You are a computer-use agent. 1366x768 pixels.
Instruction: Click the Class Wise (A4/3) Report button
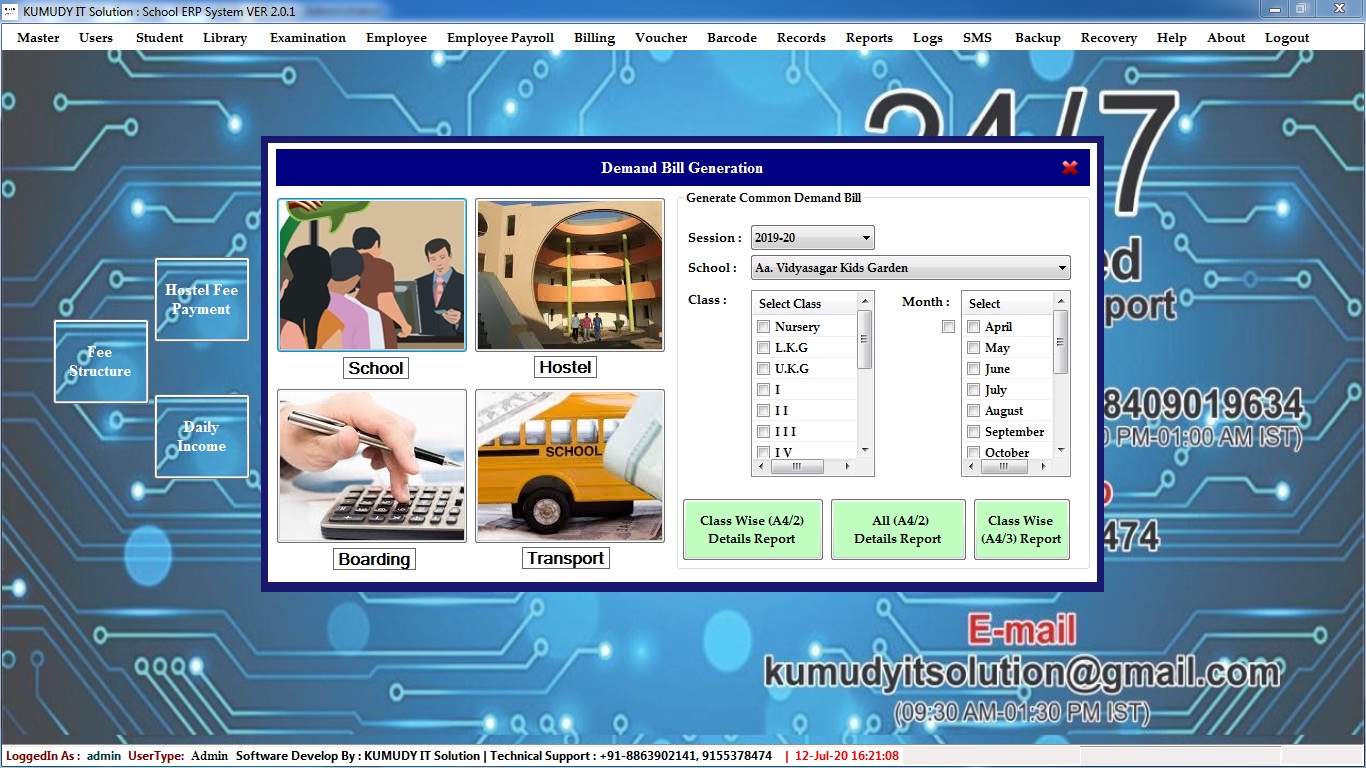tap(1020, 530)
